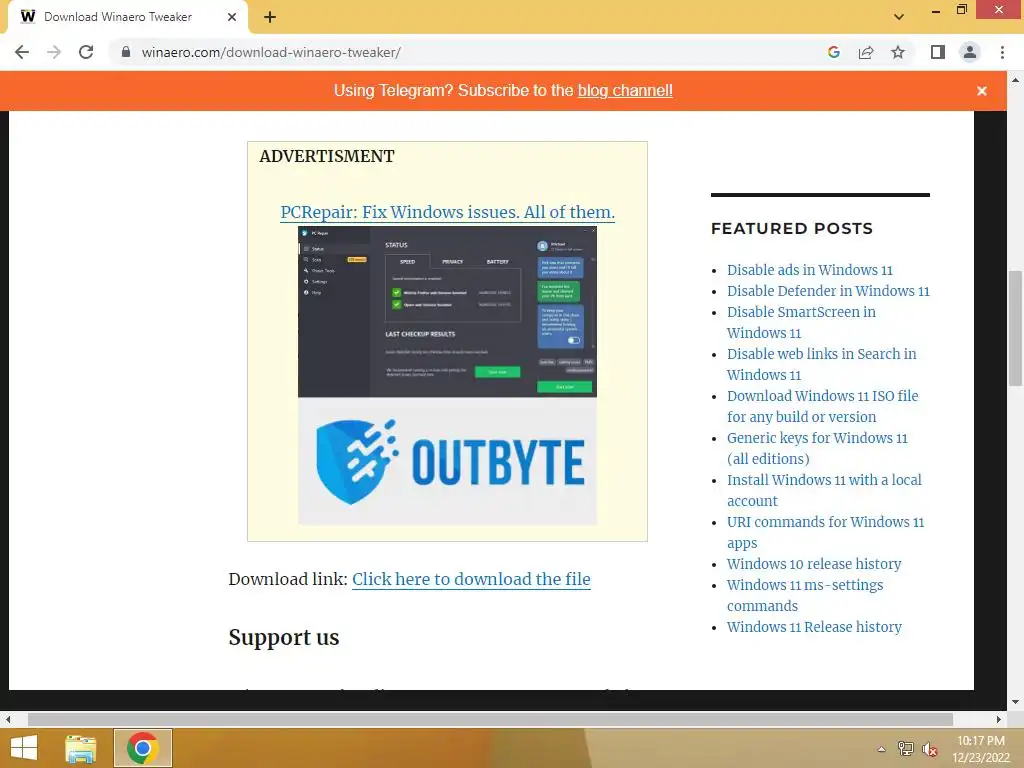Click the forward navigation arrow
Screen dimensions: 1024x768
click(x=54, y=52)
